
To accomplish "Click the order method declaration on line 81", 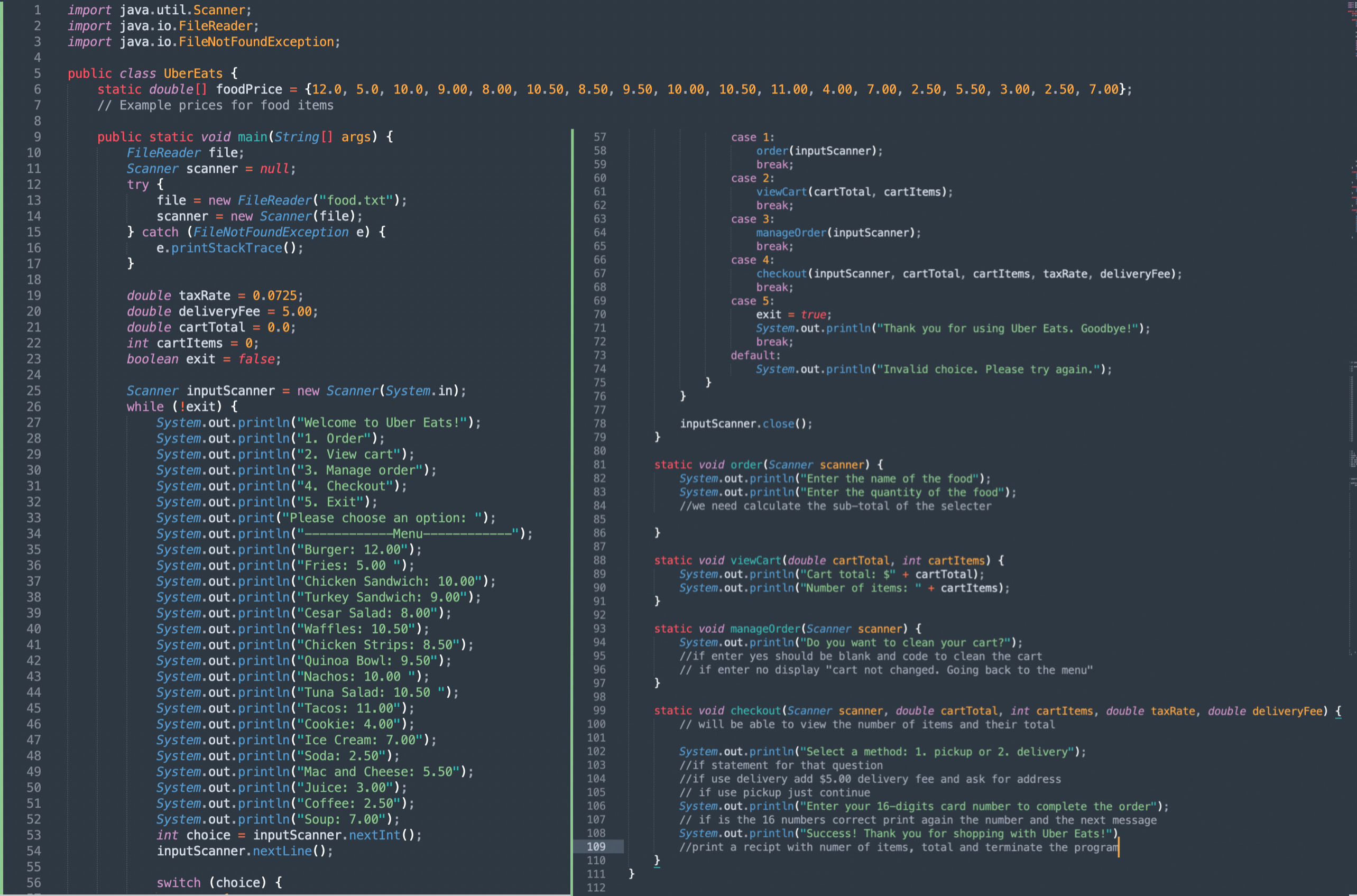I will 746,465.
